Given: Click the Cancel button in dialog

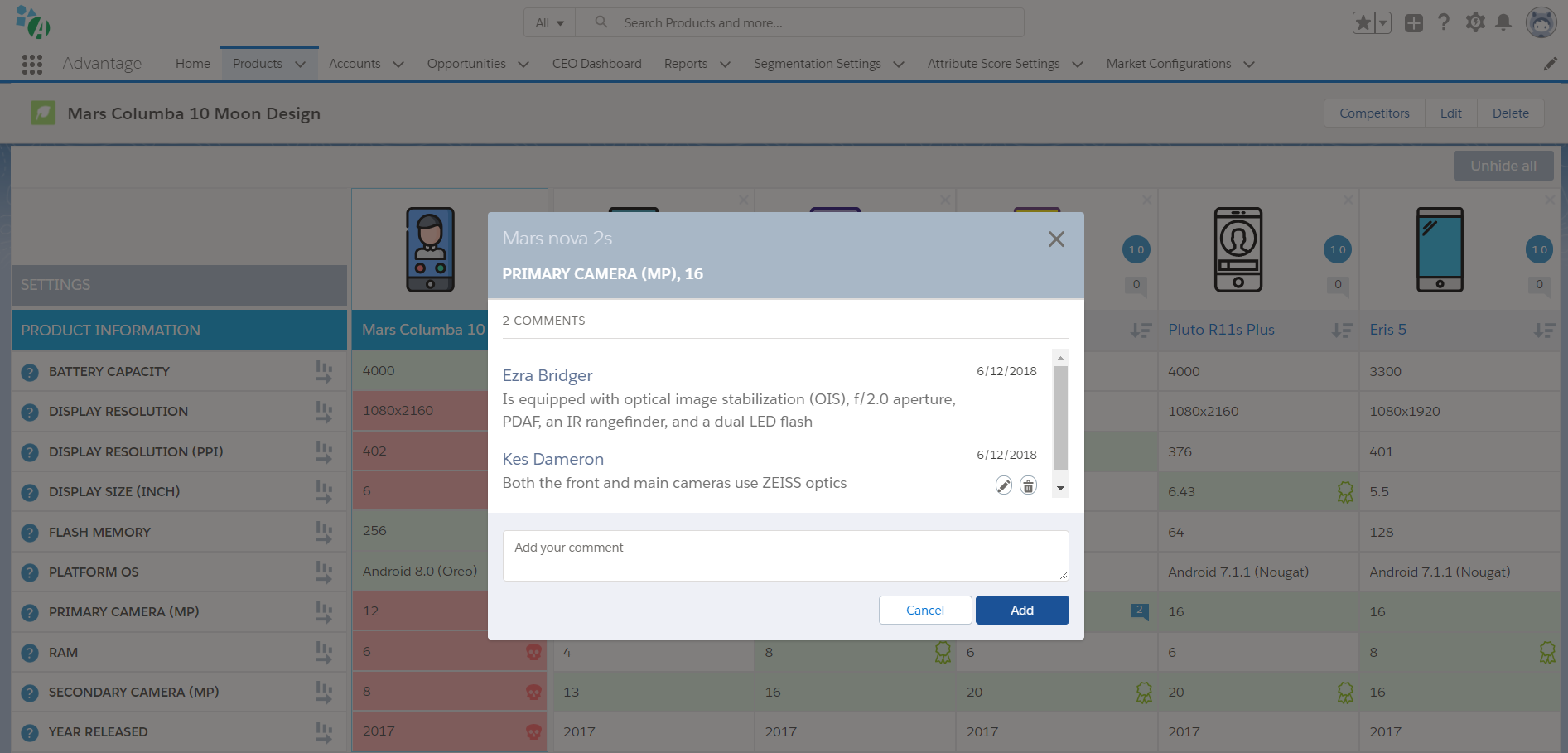Looking at the screenshot, I should point(925,611).
